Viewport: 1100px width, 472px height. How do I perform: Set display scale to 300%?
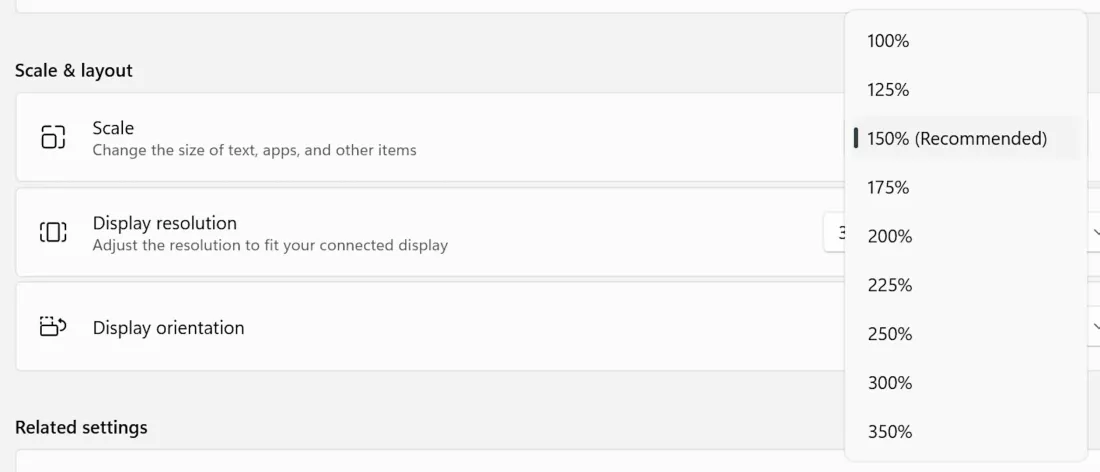click(x=890, y=383)
